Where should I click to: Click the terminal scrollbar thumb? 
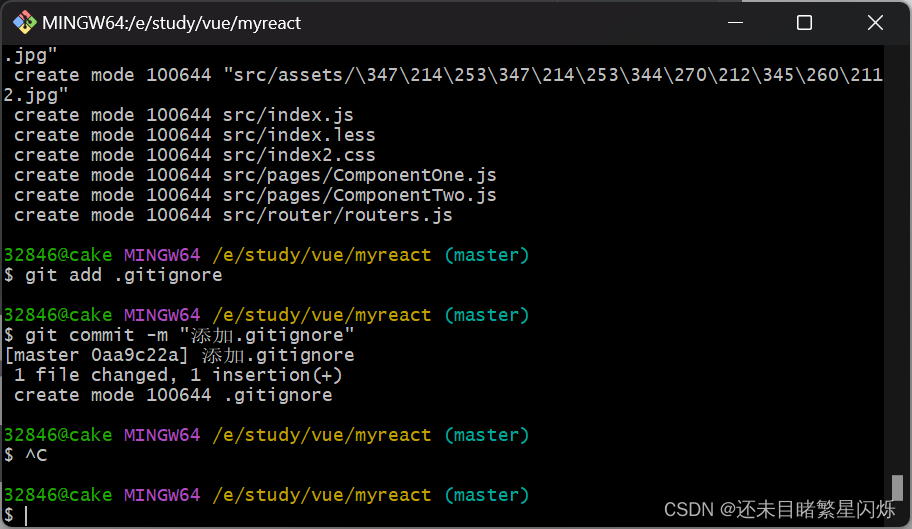click(897, 487)
